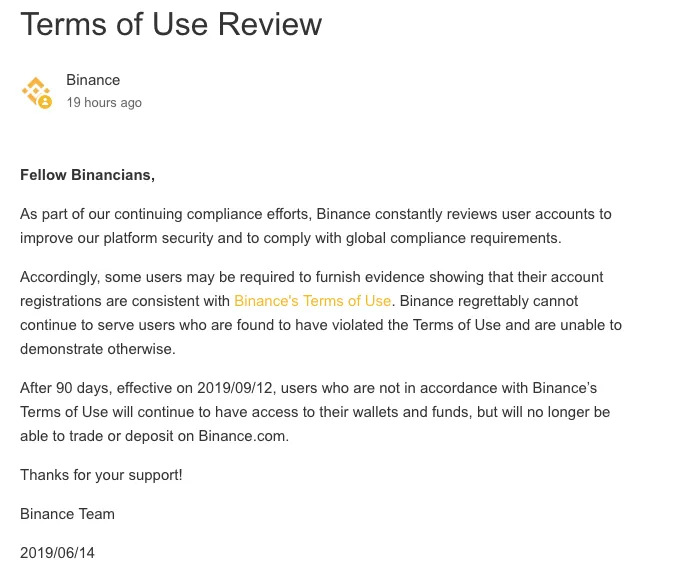Click the Binance logo avatar
The height and width of the screenshot is (575, 683).
coord(36,91)
